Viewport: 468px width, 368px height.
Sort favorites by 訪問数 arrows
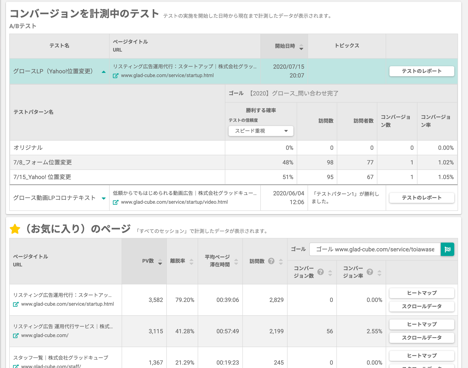[x=281, y=262]
